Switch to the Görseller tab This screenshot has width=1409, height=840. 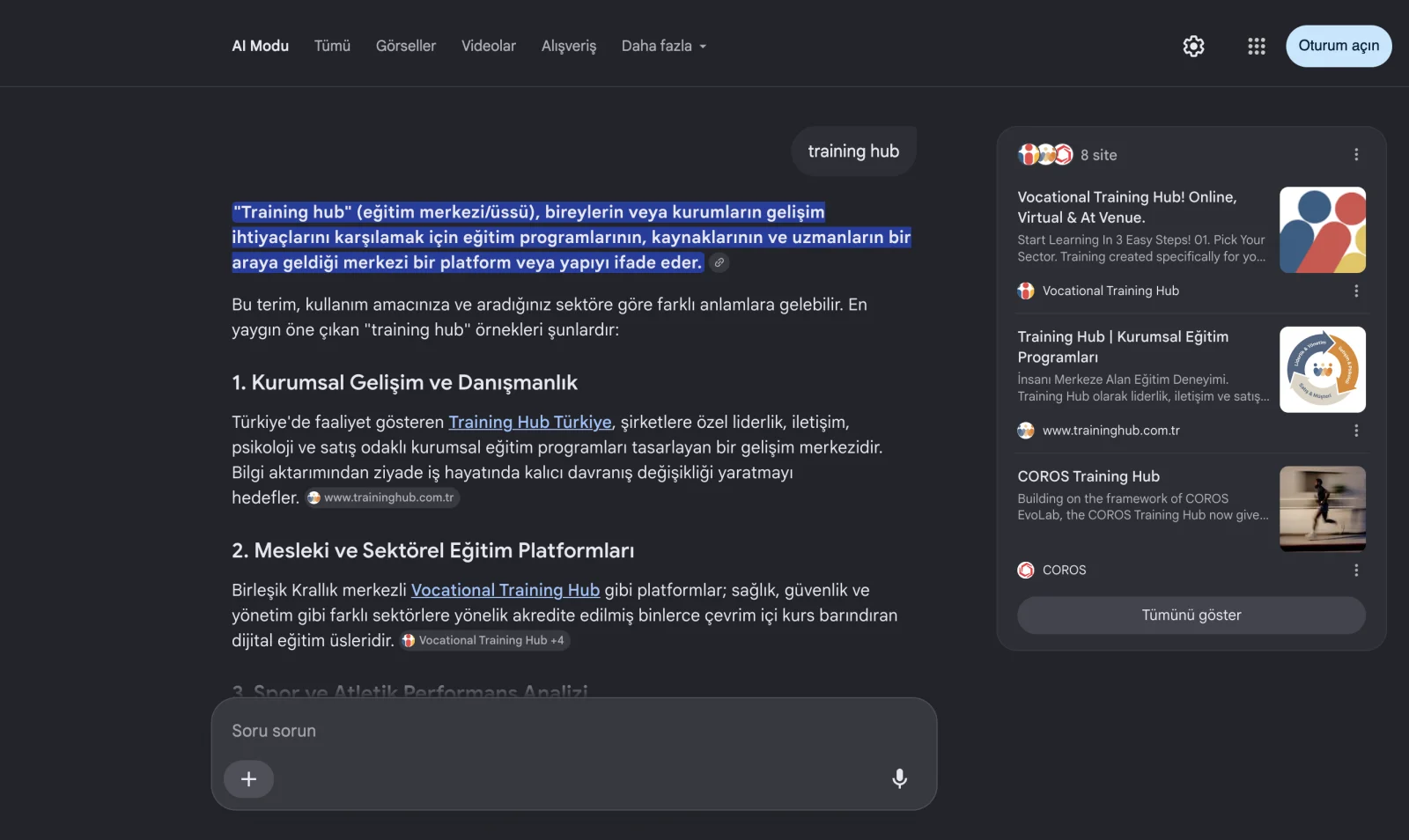click(x=406, y=46)
